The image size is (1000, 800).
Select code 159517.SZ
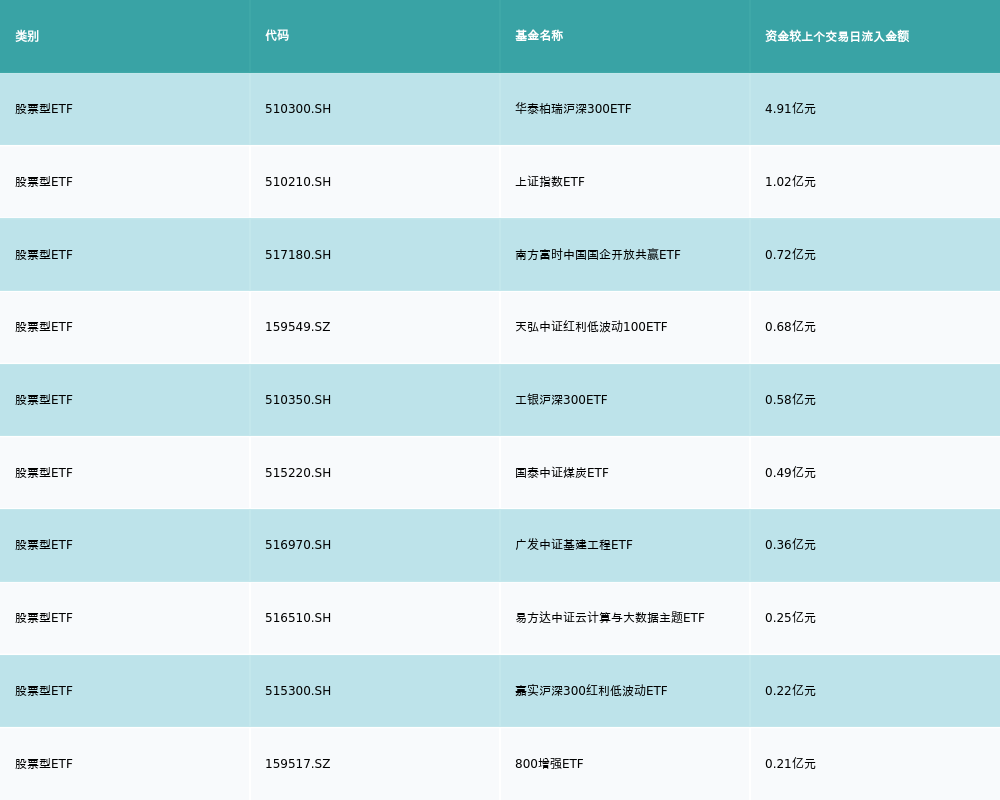point(298,764)
